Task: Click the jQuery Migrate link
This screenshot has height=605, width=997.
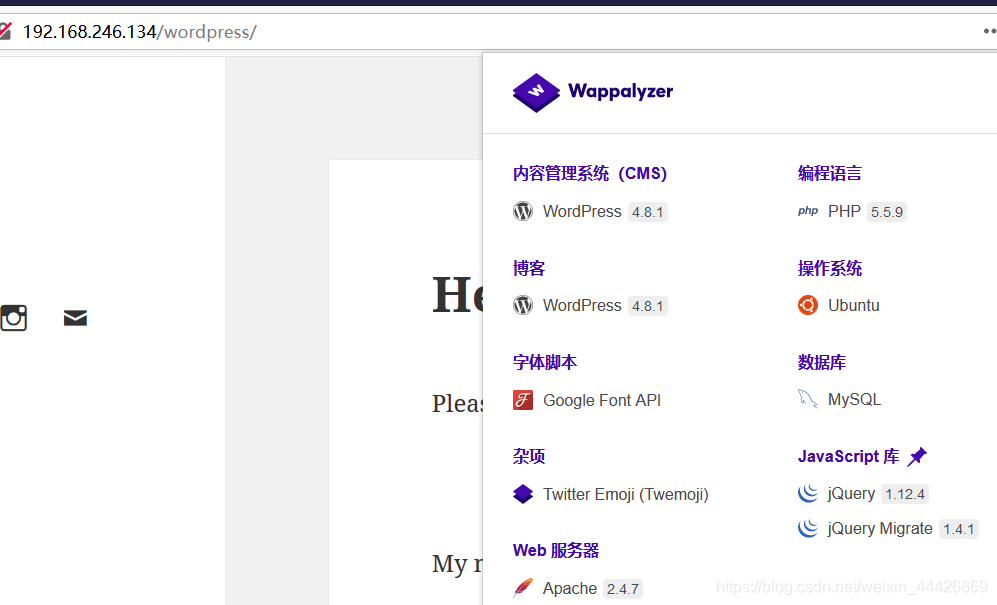Action: [x=879, y=529]
